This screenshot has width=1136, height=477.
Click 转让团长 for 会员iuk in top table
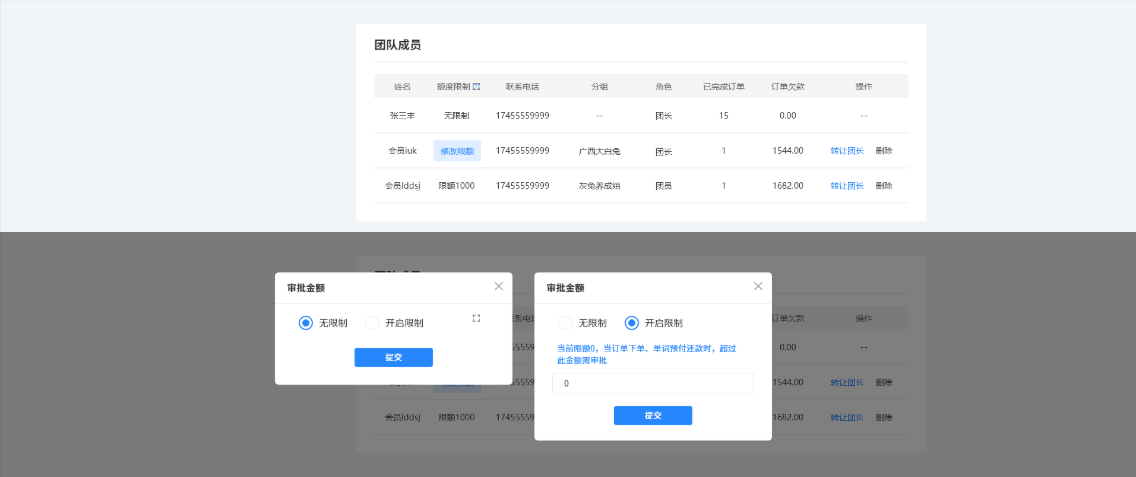point(847,151)
